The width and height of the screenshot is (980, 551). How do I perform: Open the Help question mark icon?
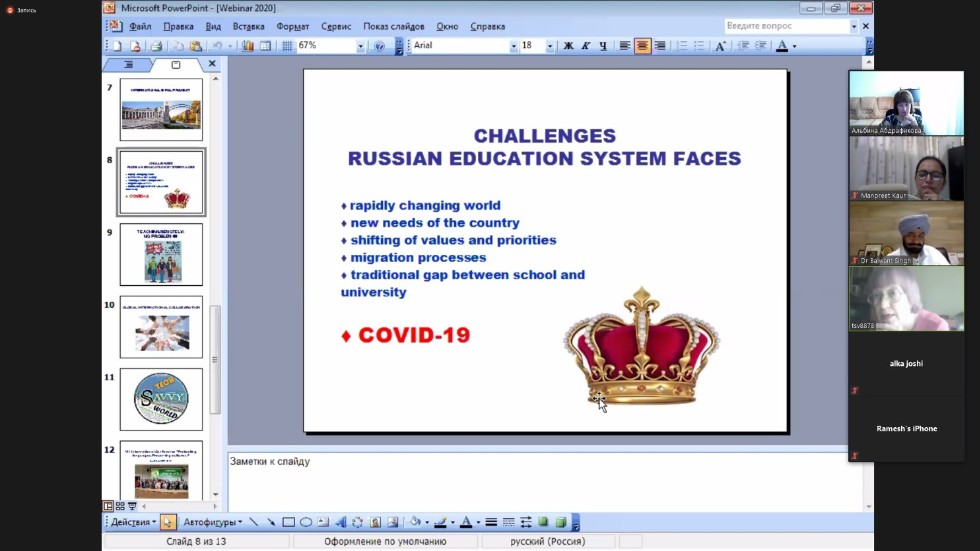(x=380, y=46)
